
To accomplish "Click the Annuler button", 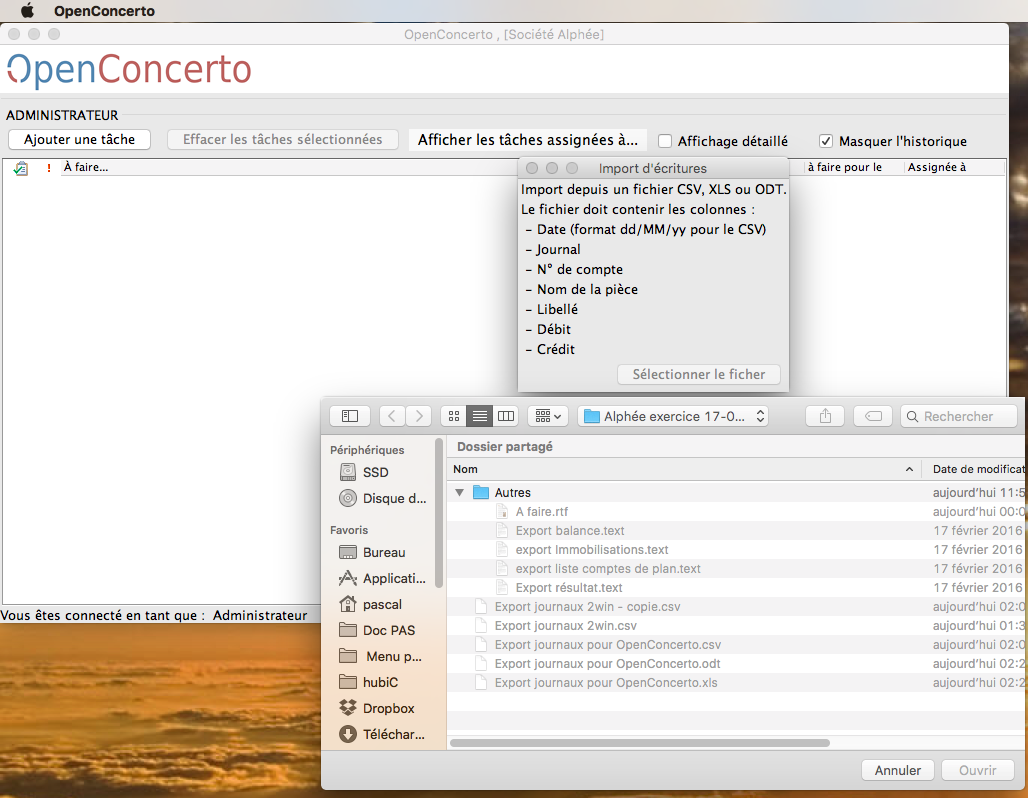I will coord(898,770).
